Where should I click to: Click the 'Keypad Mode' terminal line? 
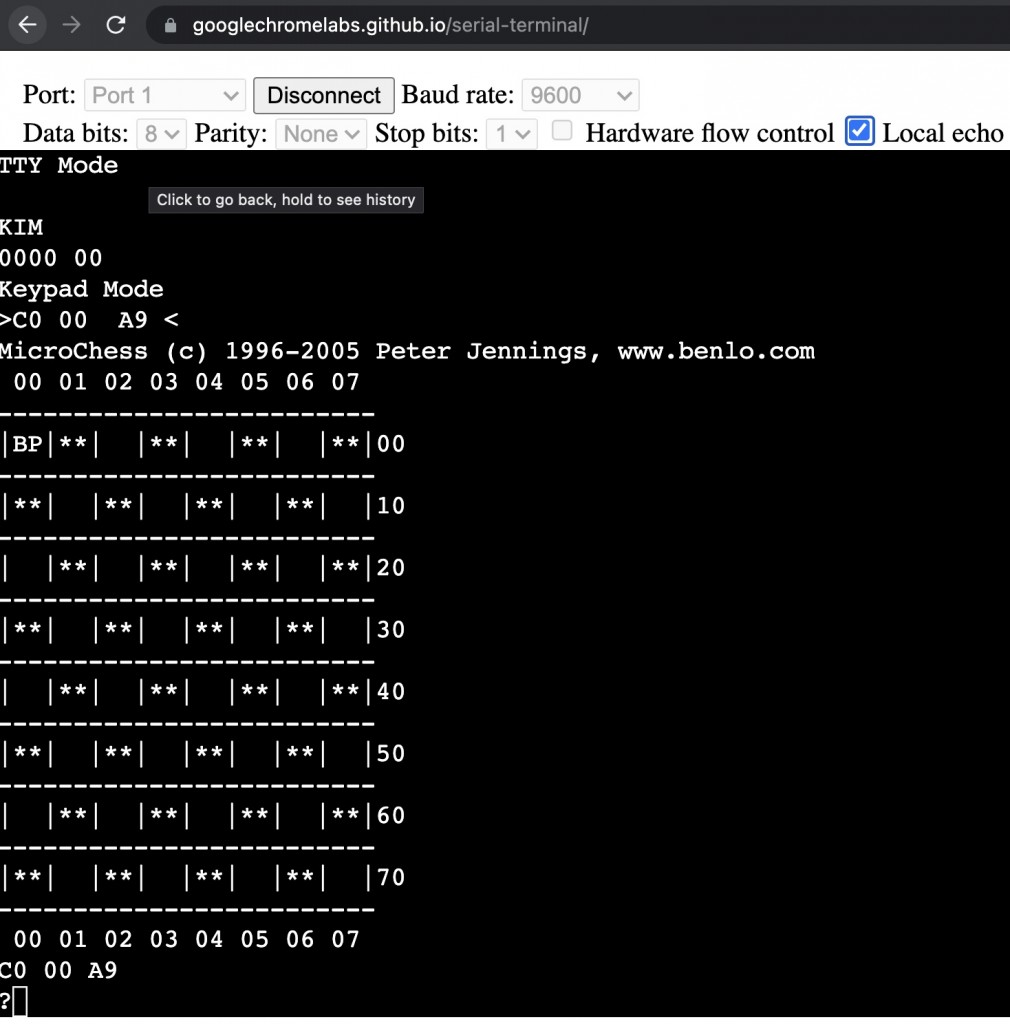81,289
